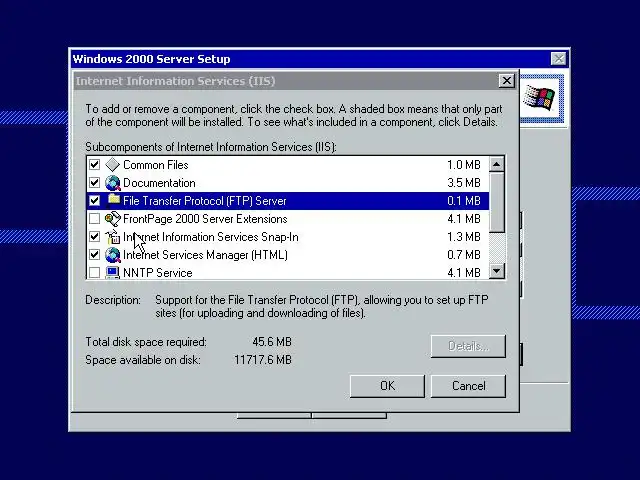Click the Windows logo in Setup window
Image resolution: width=640 pixels, height=480 pixels.
(x=539, y=98)
